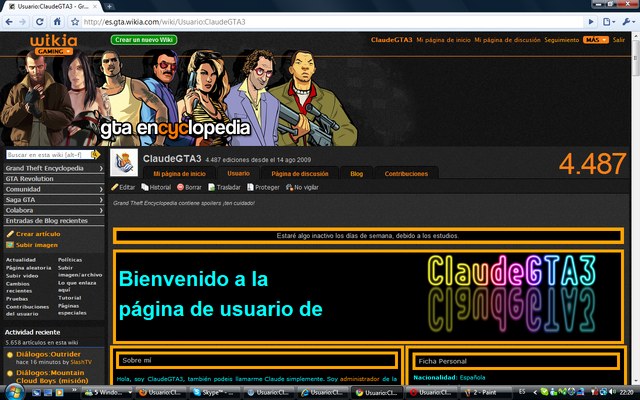640x400 pixels.
Task: Open the Gaming dropdown under Wikia logo
Action: 53,51
